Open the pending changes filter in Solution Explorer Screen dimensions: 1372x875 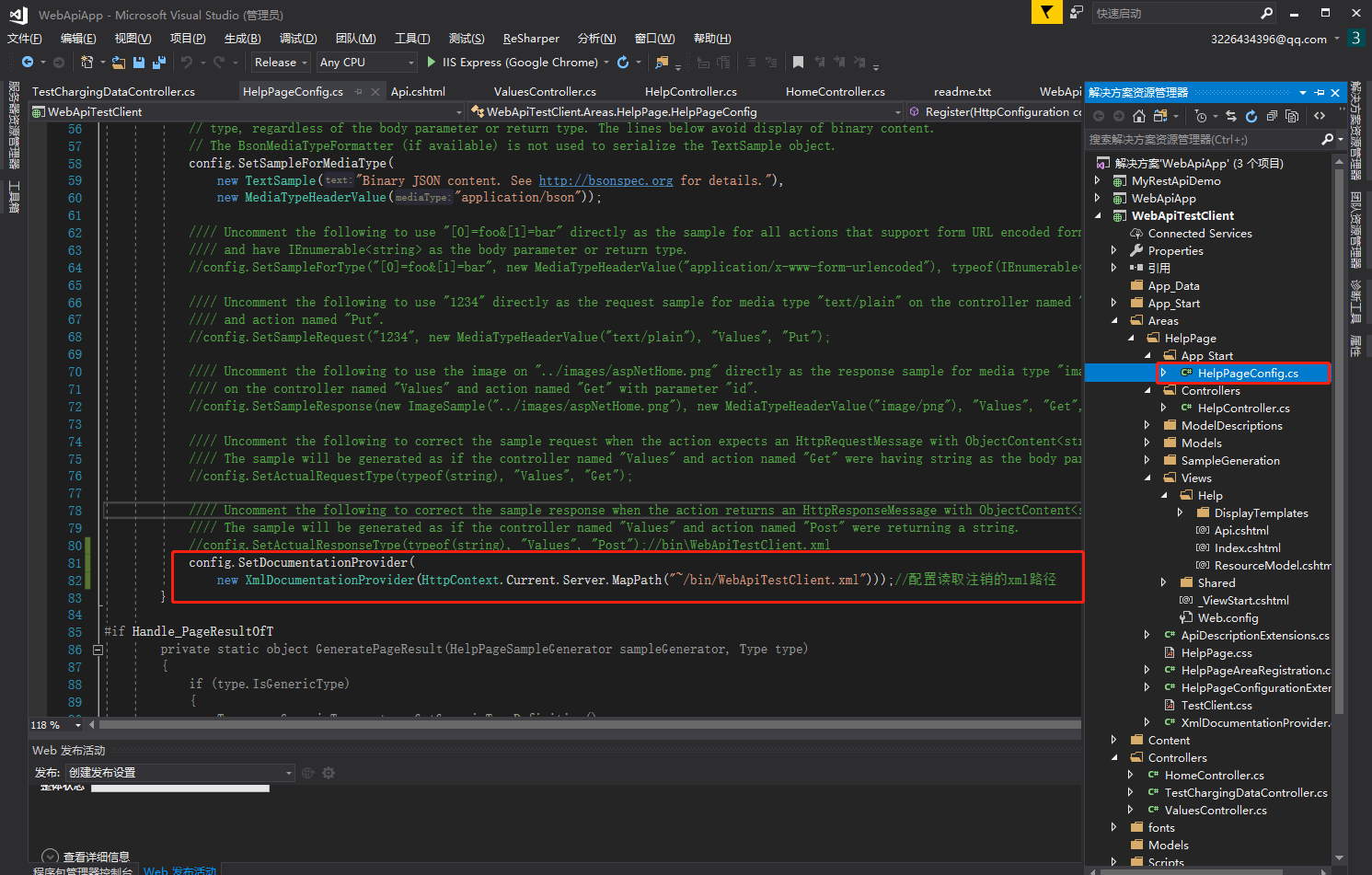tap(1200, 116)
